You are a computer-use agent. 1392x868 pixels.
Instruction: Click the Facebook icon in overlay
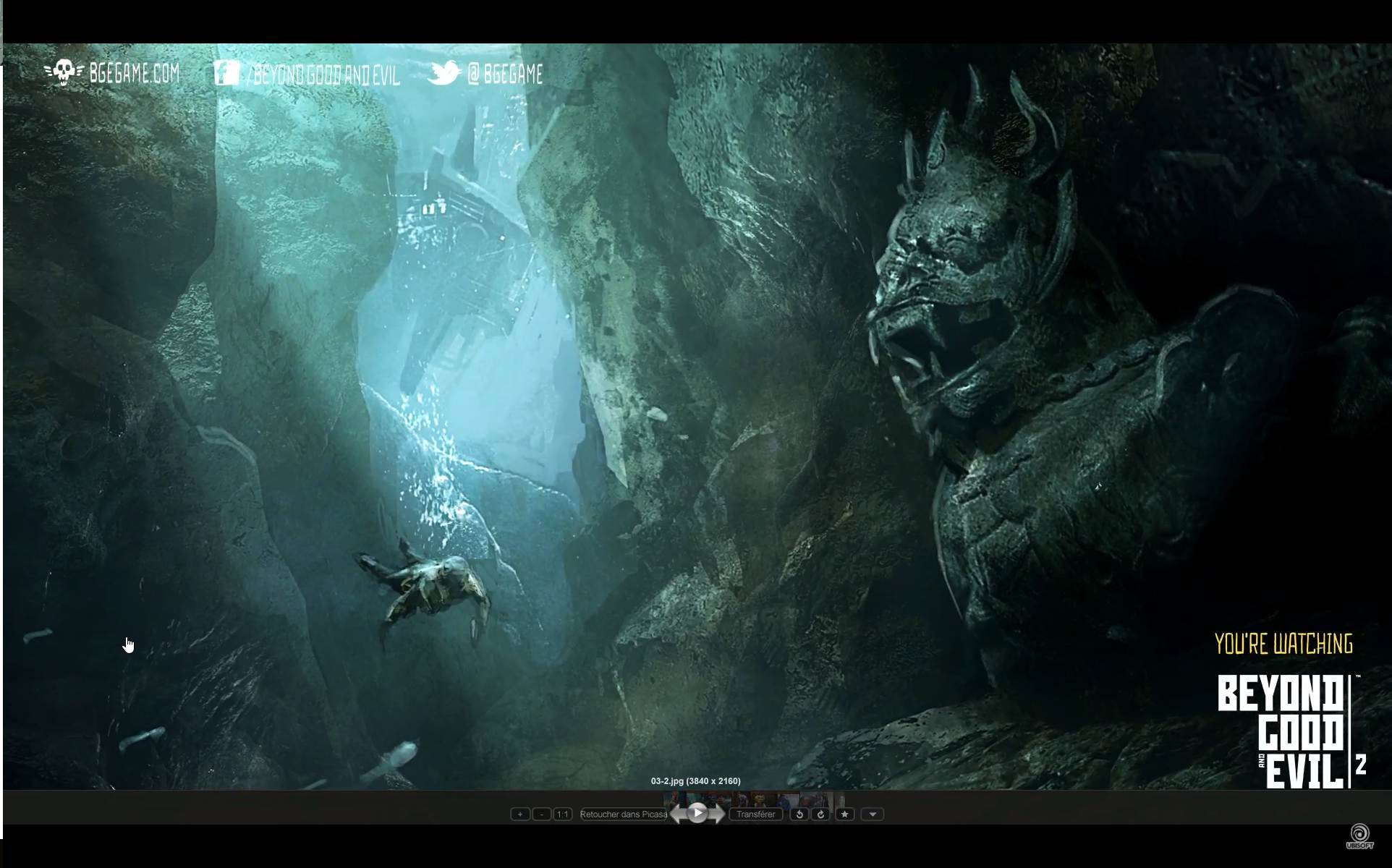coord(226,72)
